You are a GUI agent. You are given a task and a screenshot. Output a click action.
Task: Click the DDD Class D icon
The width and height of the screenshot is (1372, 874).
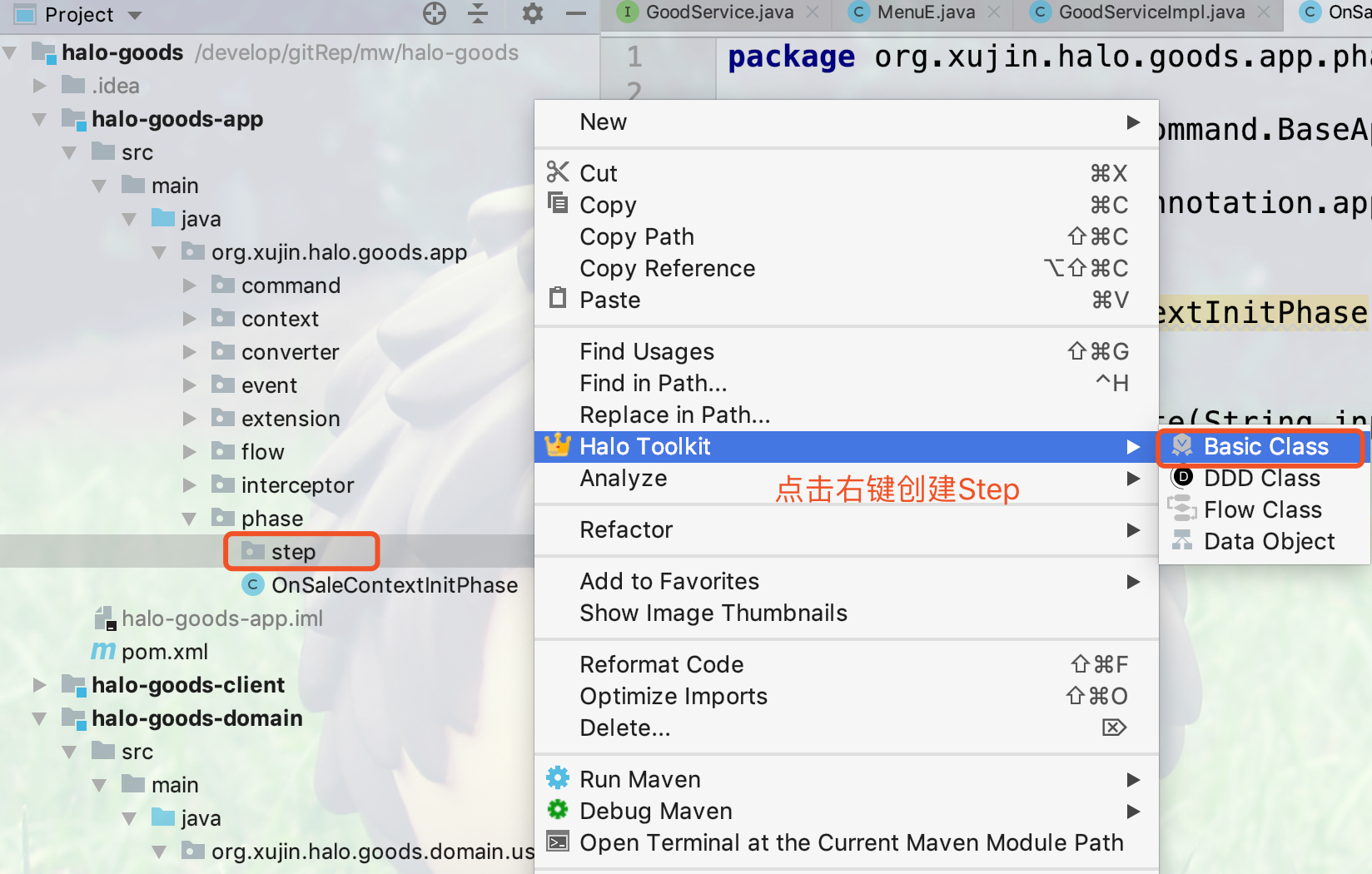[x=1182, y=478]
